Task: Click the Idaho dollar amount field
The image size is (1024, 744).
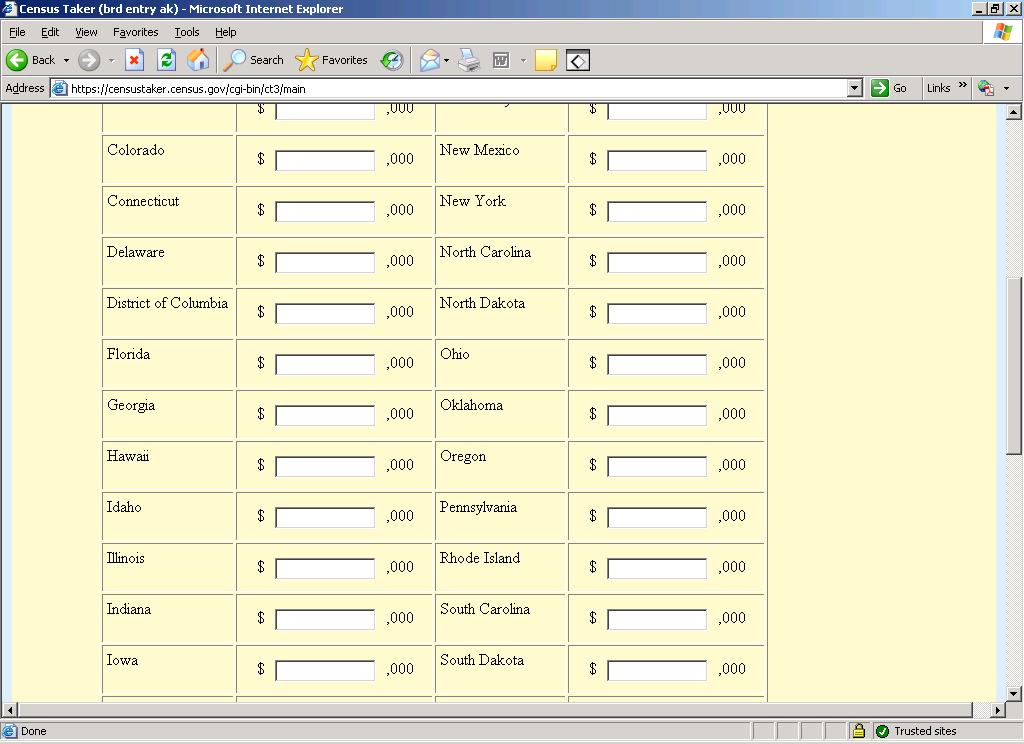Action: [x=325, y=517]
